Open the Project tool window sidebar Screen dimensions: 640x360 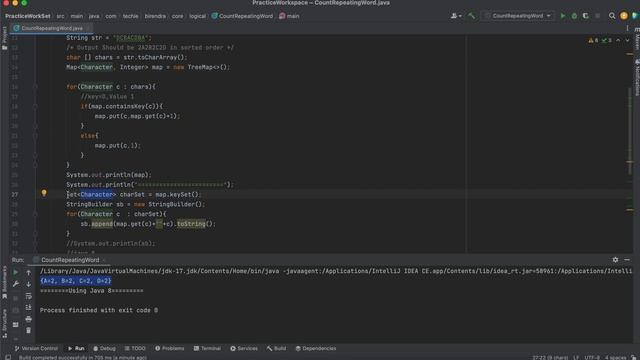(4, 38)
